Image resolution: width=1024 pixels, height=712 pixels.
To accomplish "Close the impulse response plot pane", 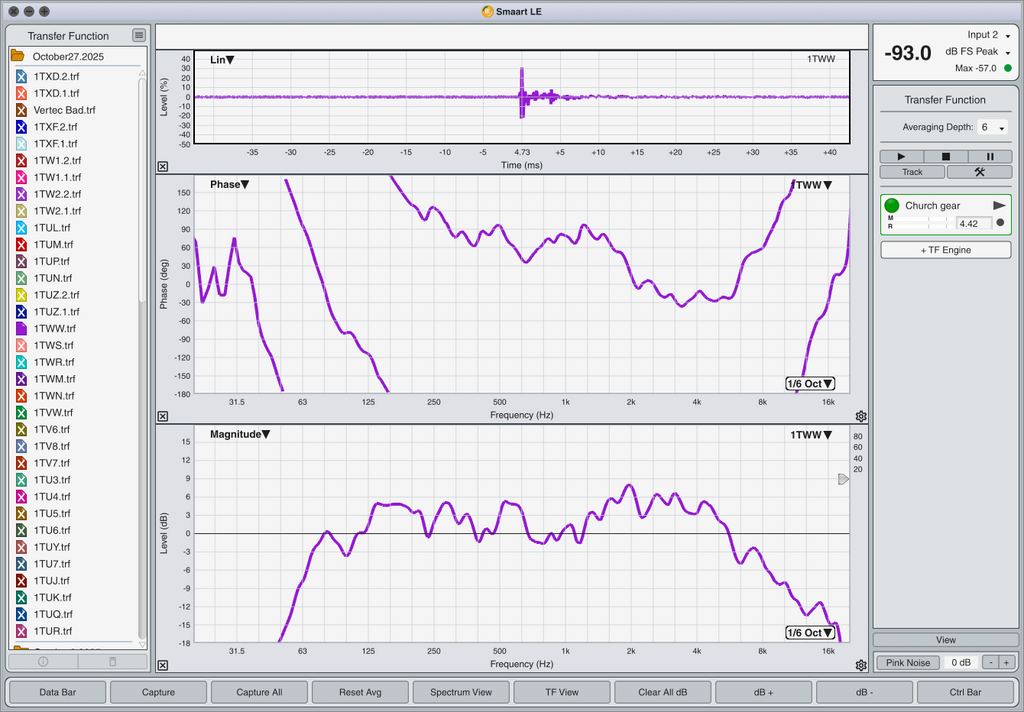I will tap(163, 167).
